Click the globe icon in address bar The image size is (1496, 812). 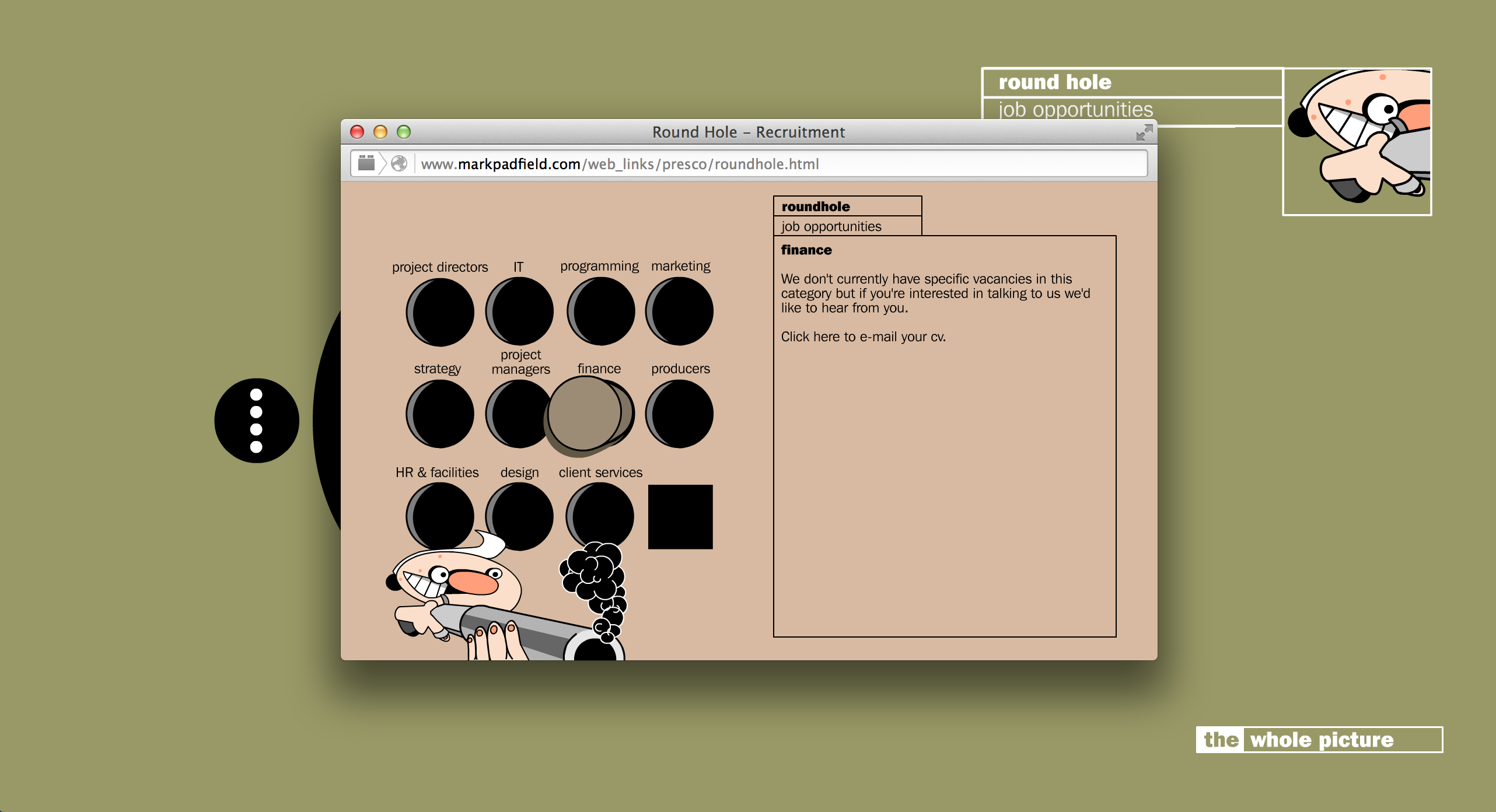click(x=399, y=164)
